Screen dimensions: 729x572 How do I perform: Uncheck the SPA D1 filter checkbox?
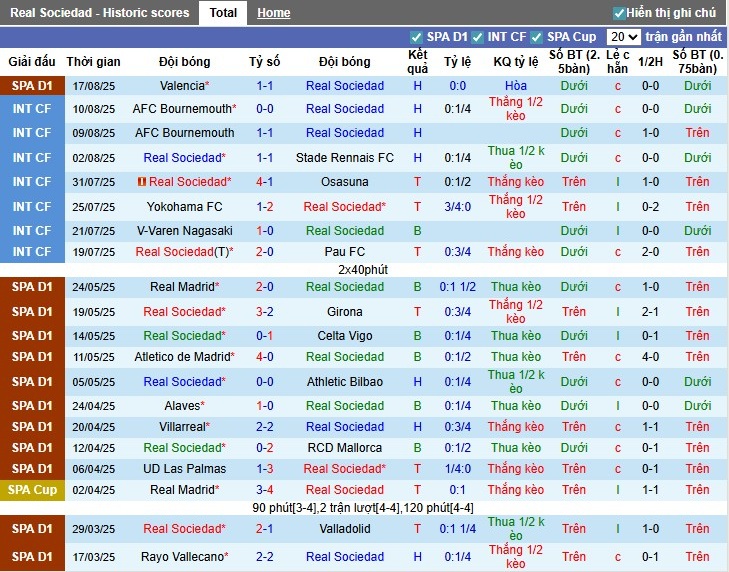416,37
